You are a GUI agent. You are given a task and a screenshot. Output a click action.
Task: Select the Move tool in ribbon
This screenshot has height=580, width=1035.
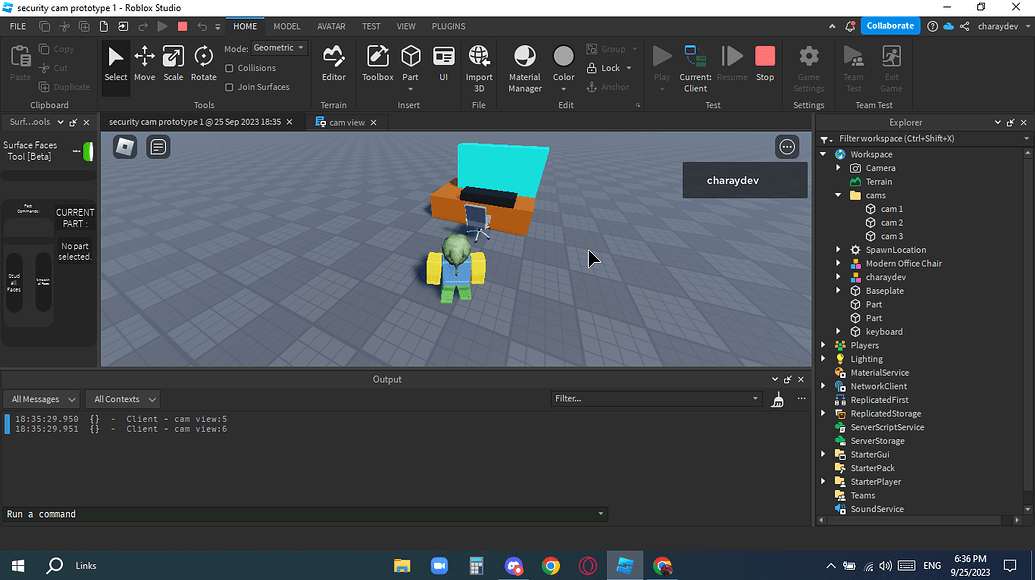click(144, 63)
